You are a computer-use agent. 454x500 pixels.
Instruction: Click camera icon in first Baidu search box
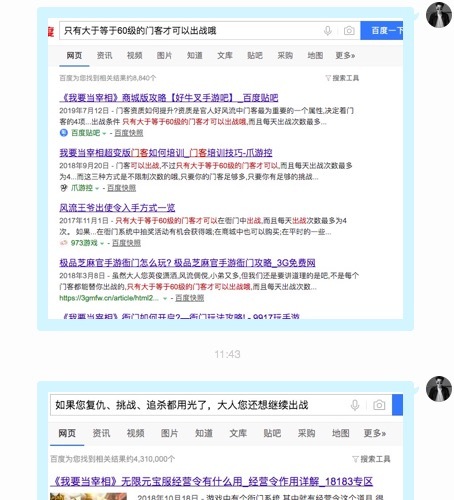point(349,31)
